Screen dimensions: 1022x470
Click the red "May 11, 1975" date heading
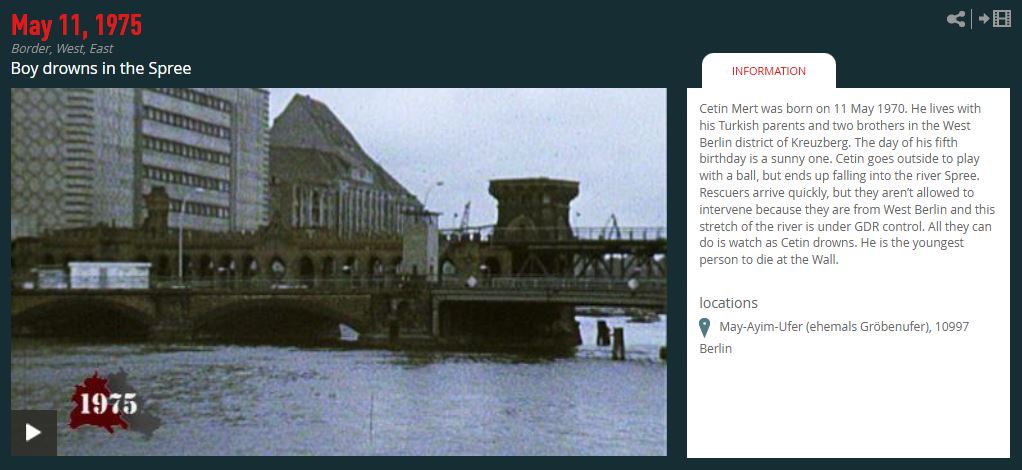(x=76, y=25)
